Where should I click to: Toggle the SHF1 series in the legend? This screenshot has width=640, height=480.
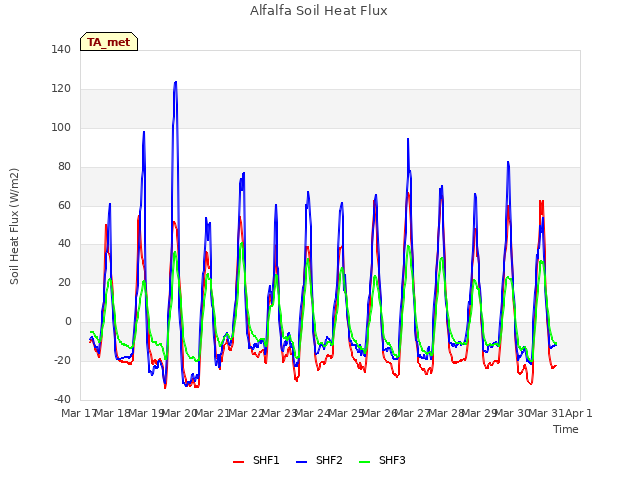(256, 460)
